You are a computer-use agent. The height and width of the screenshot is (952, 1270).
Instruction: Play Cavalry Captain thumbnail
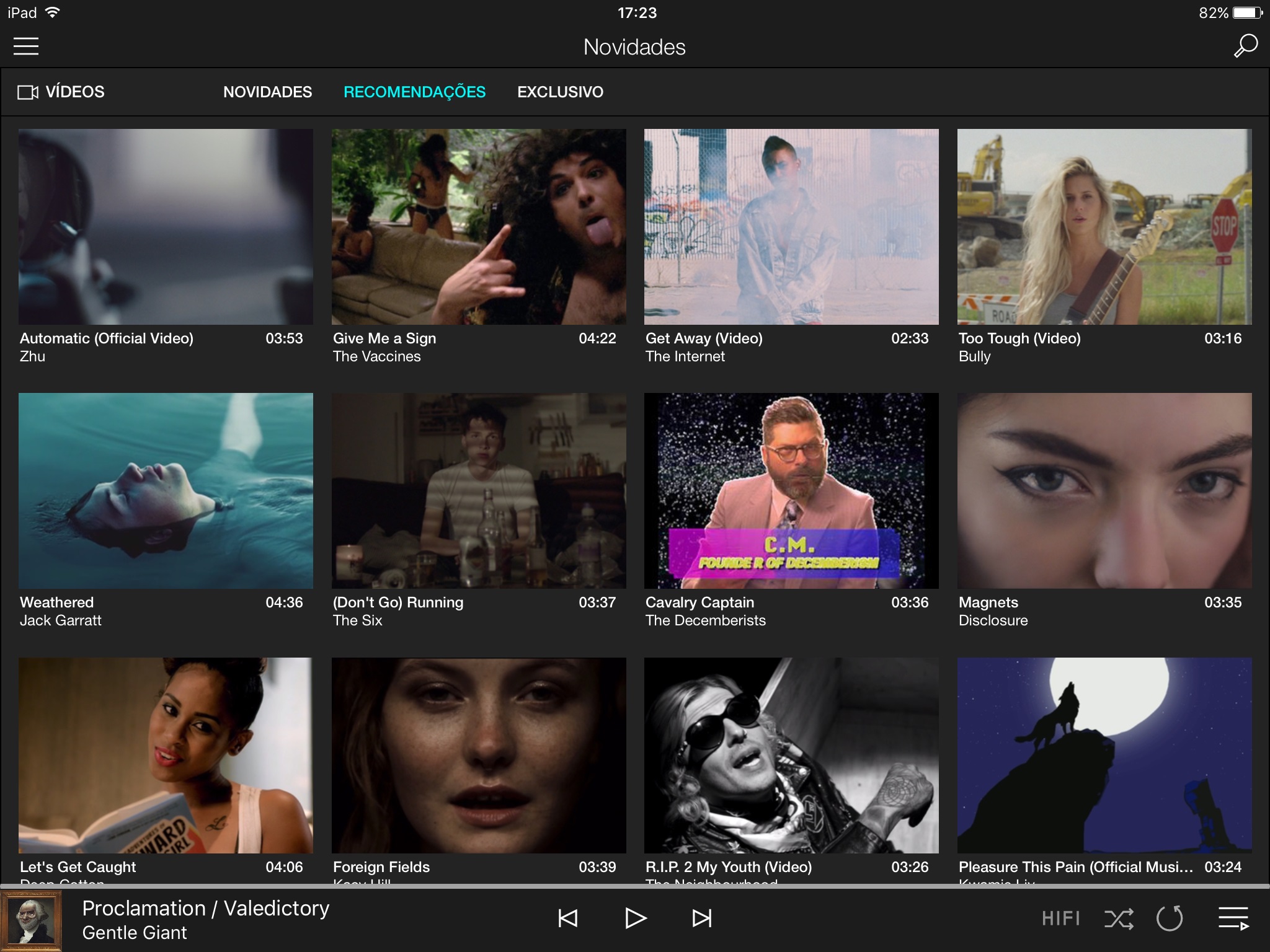pos(791,491)
